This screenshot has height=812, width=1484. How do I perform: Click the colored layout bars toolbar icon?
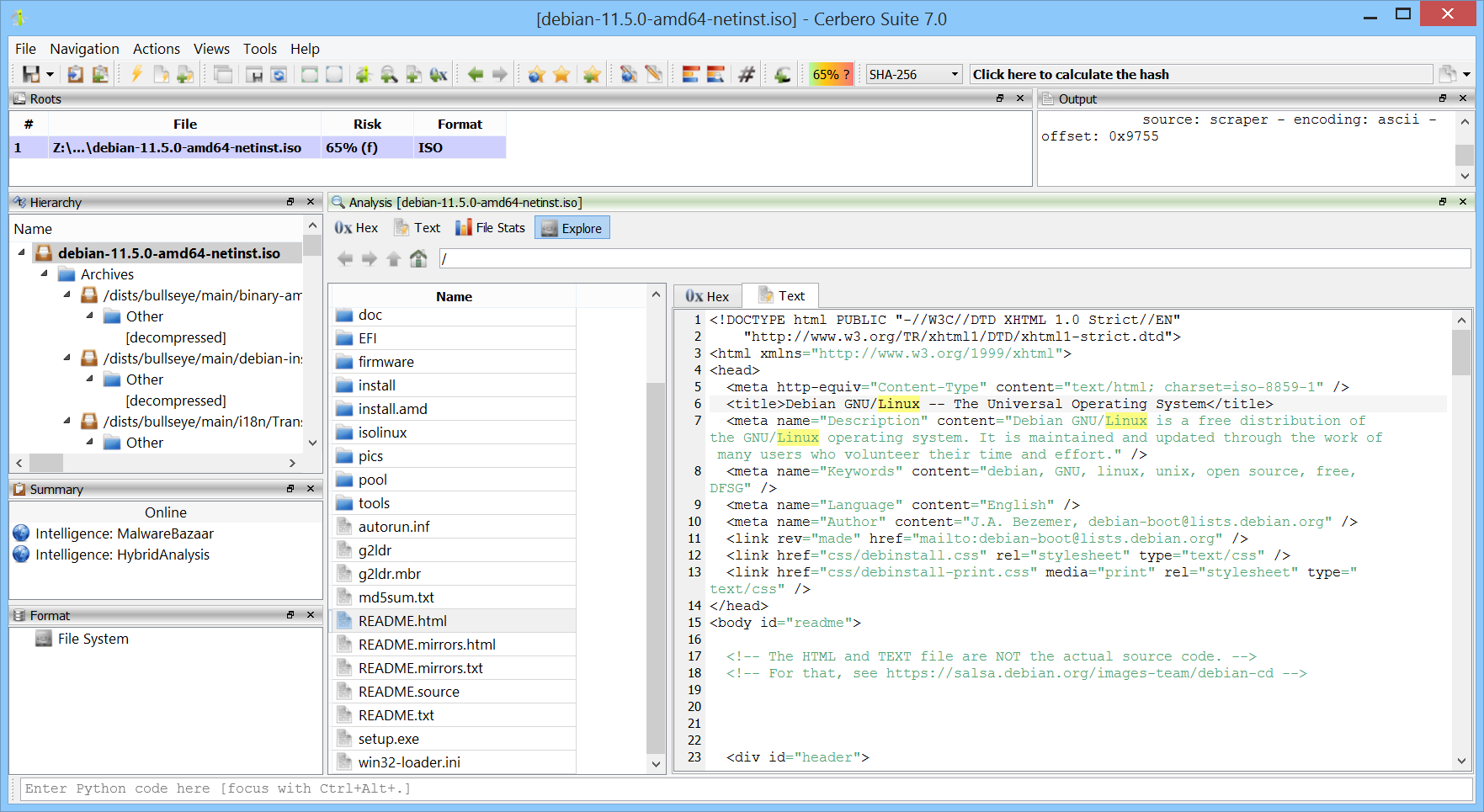tap(691, 74)
